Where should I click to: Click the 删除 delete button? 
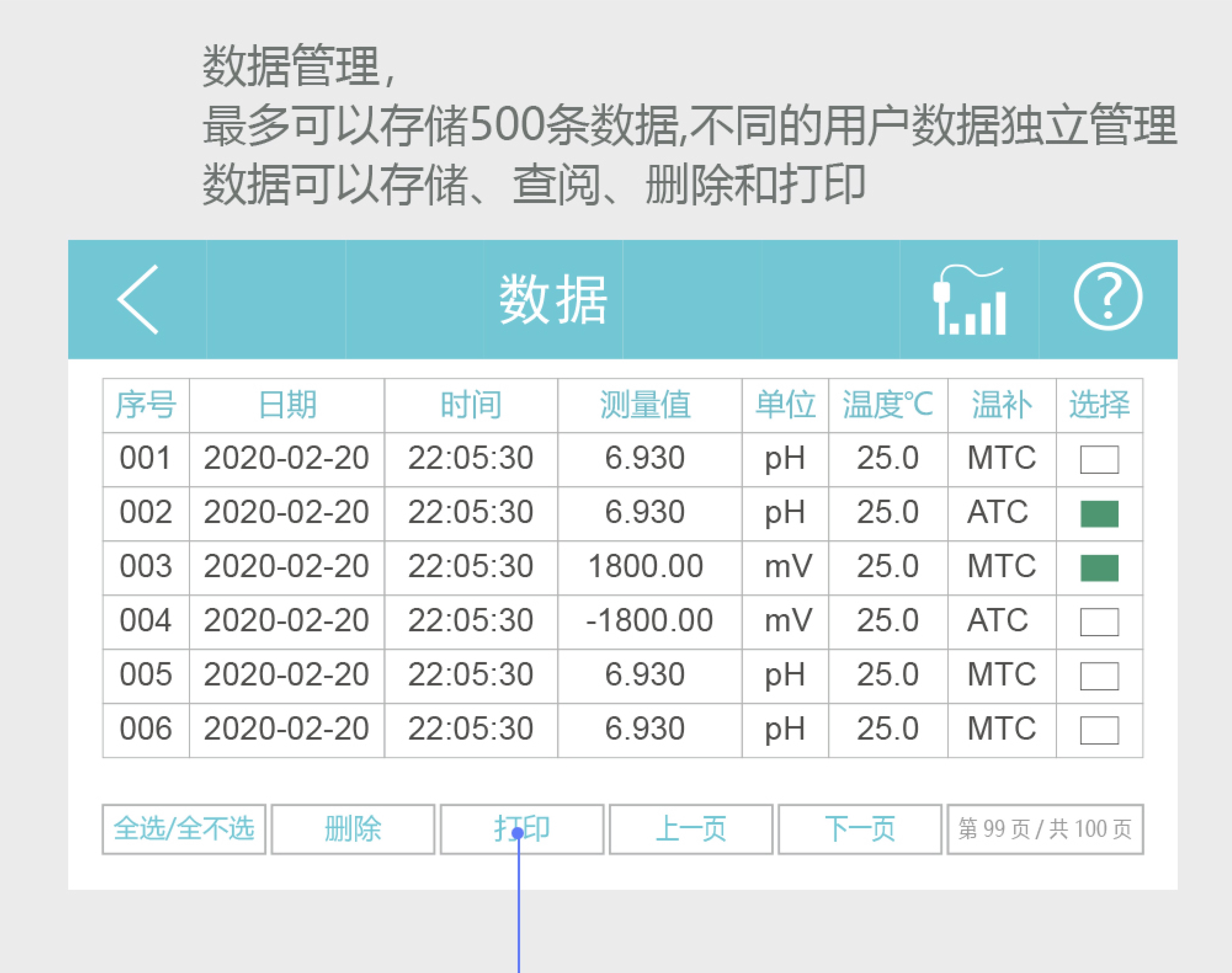(x=353, y=829)
